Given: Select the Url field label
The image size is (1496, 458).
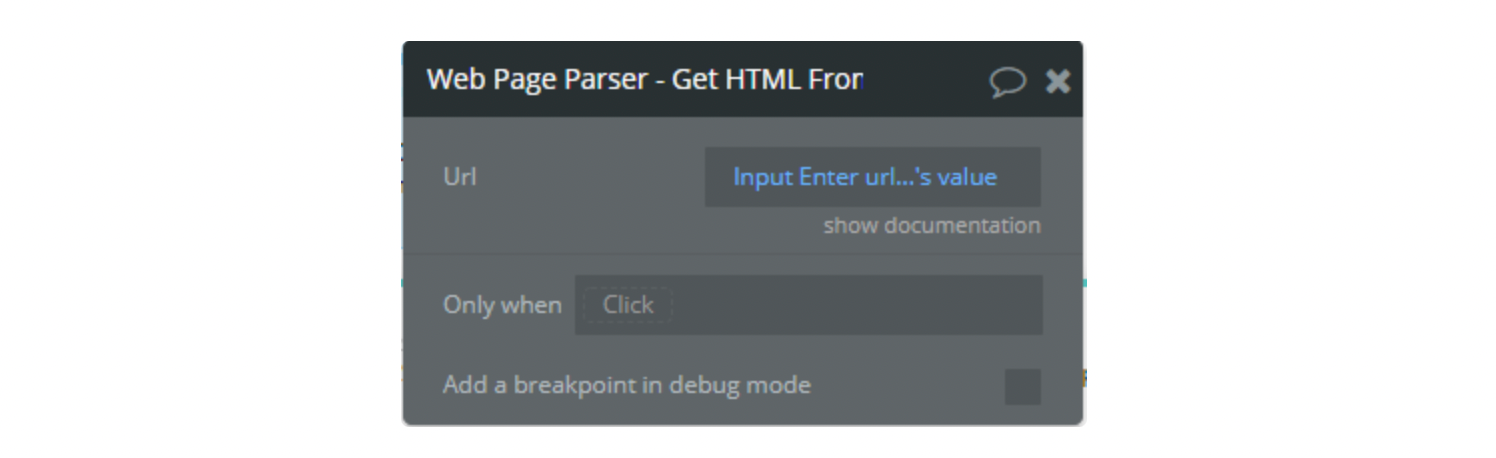Looking at the screenshot, I should 460,177.
